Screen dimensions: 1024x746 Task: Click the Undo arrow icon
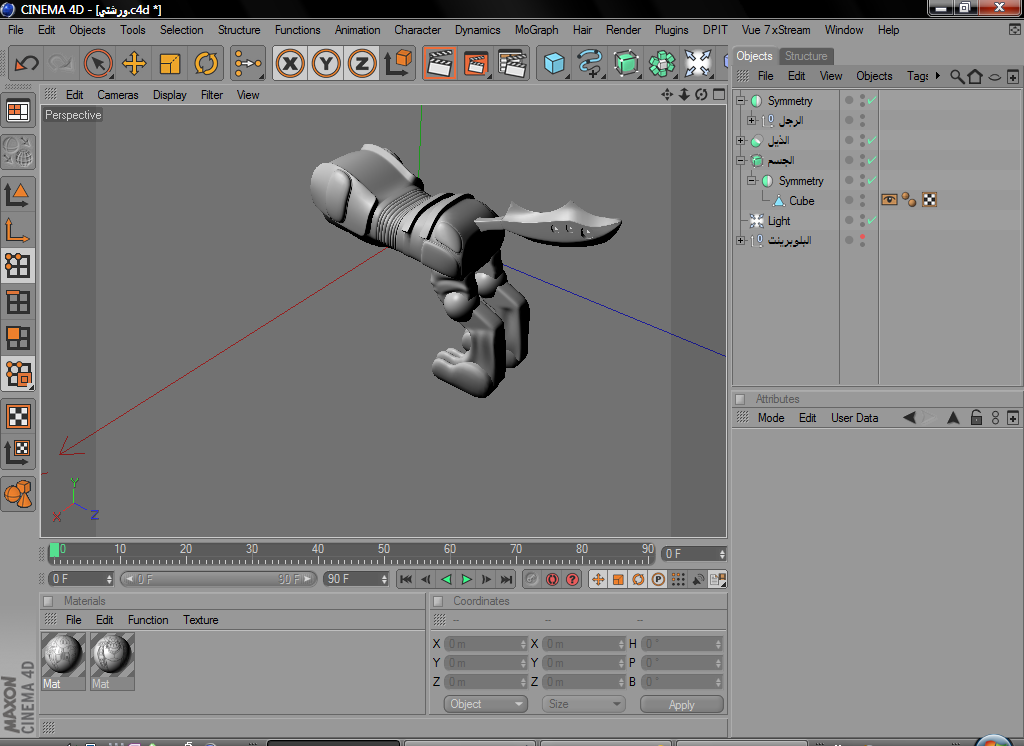pos(26,64)
